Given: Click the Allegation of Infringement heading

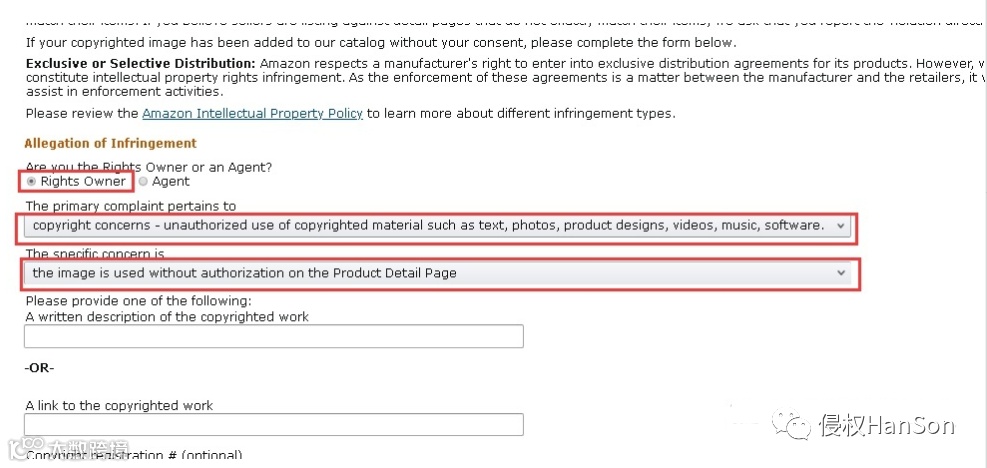Looking at the screenshot, I should [x=111, y=143].
